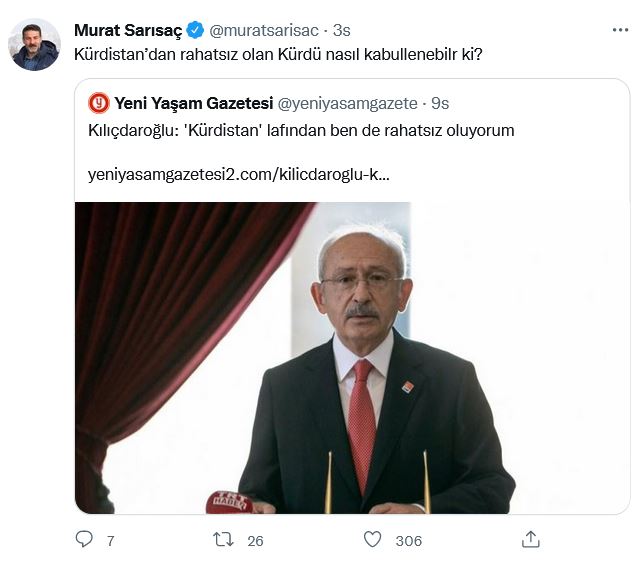Click Murat Sarısaç's blue verified badge
Screen dimensions: 641x566
[x=196, y=30]
